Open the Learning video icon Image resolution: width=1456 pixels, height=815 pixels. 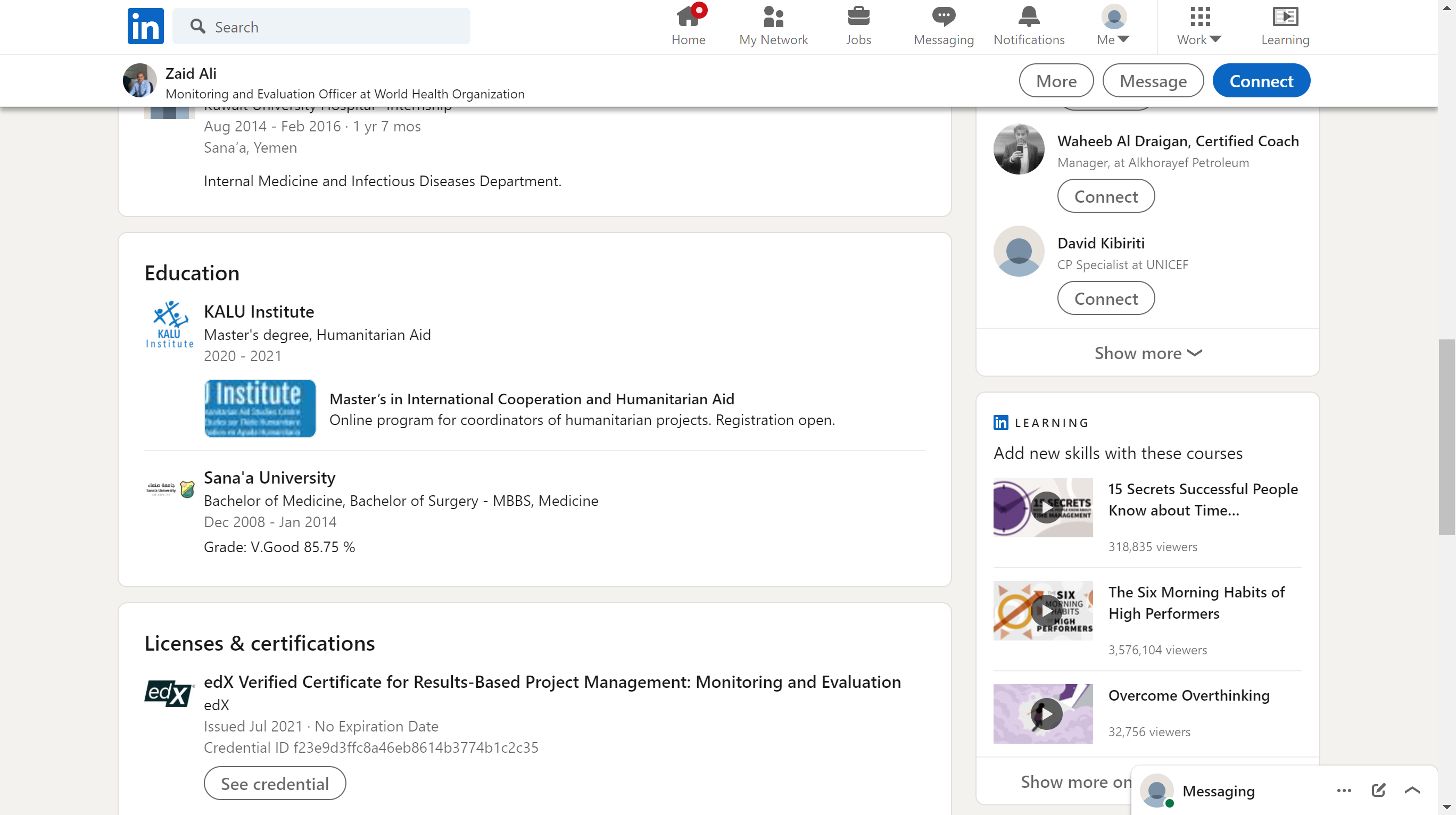[1285, 17]
